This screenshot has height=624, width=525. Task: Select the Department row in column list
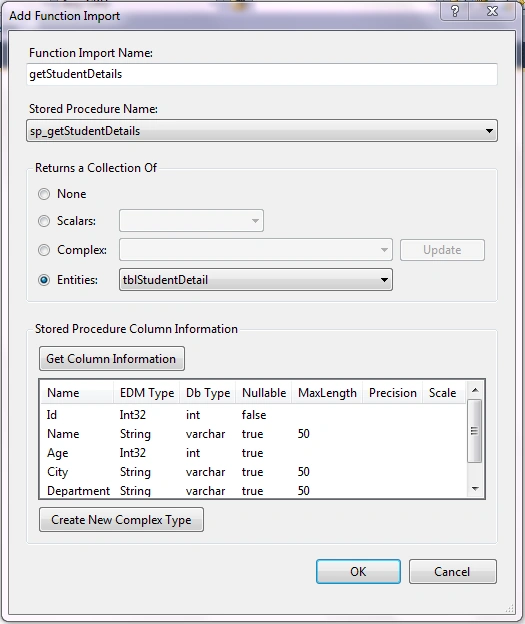253,490
